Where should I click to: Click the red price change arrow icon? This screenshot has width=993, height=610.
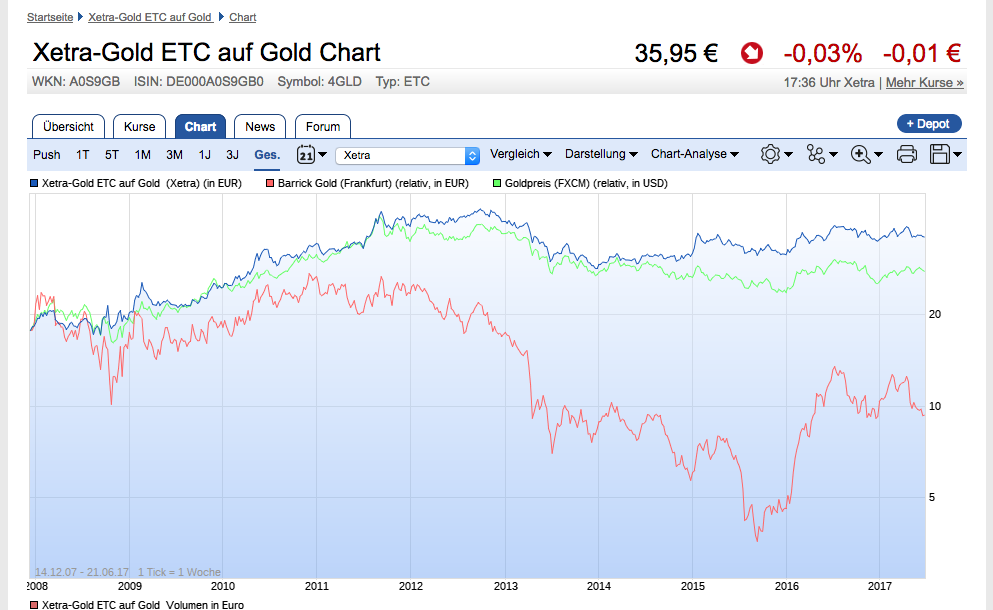pyautogui.click(x=752, y=53)
